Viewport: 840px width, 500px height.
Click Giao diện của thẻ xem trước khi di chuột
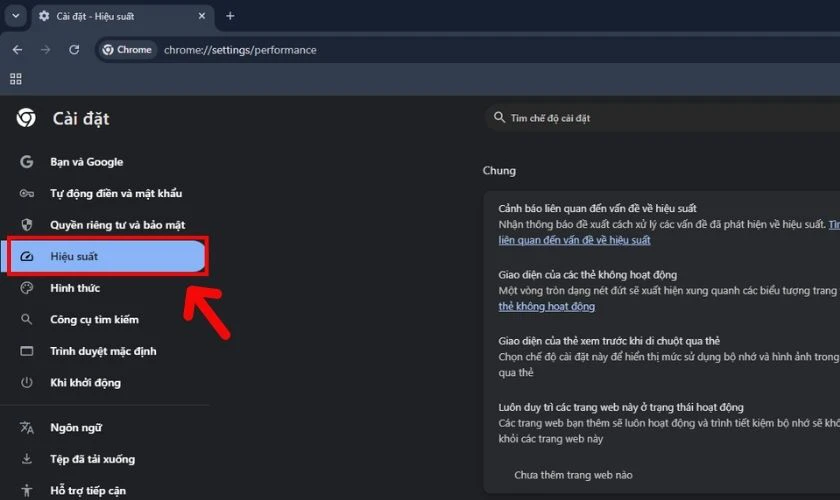click(609, 341)
